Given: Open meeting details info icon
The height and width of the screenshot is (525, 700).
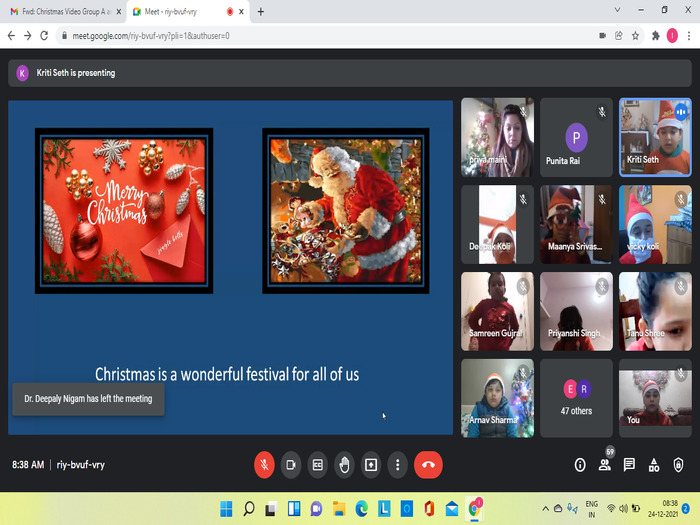Looking at the screenshot, I should (x=579, y=465).
